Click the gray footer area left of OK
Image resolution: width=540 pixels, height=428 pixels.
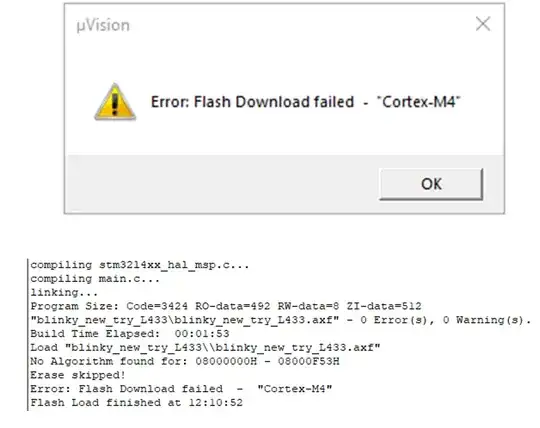(x=222, y=184)
